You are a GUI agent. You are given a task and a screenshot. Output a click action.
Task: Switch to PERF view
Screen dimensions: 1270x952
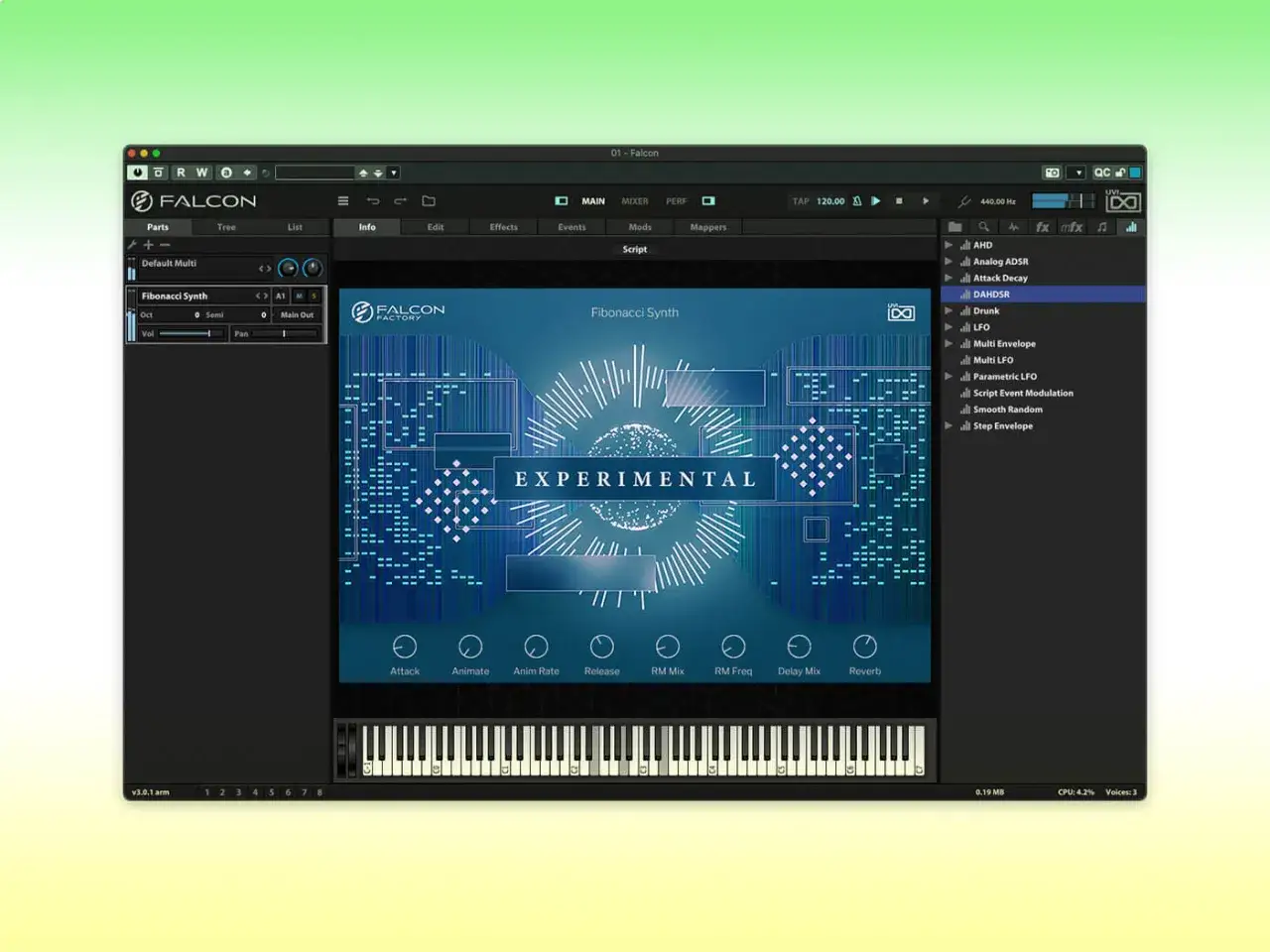pos(677,201)
